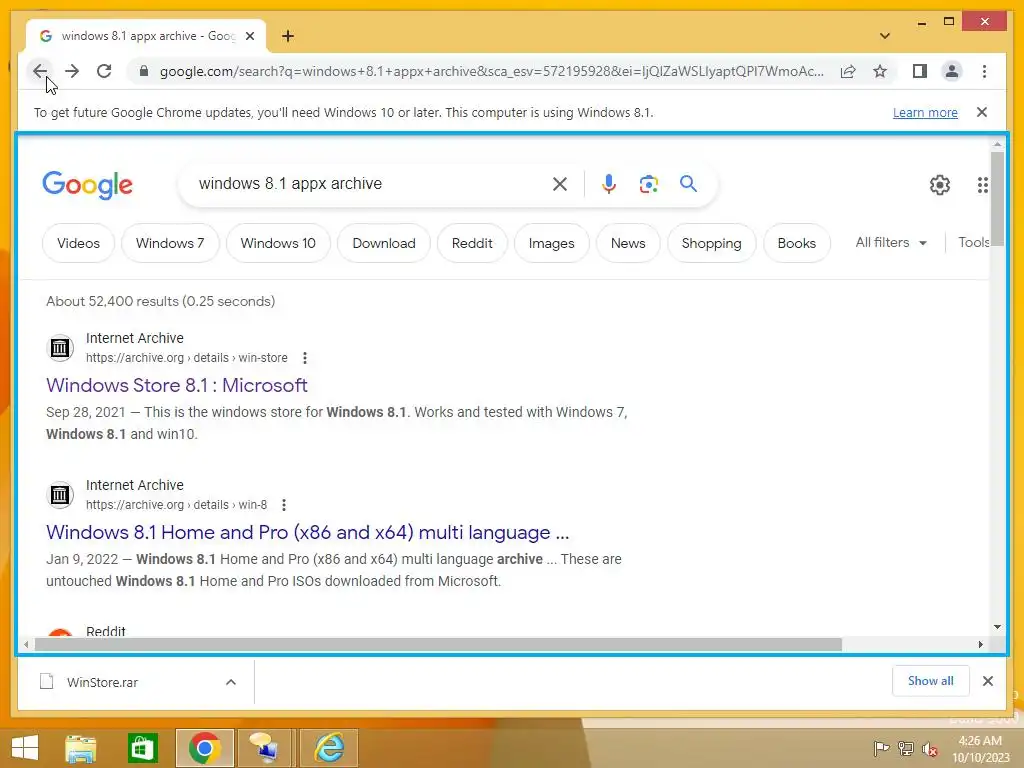Click the Internet Archive icon of win-store result
Screen dimensions: 1024x768
pos(60,347)
